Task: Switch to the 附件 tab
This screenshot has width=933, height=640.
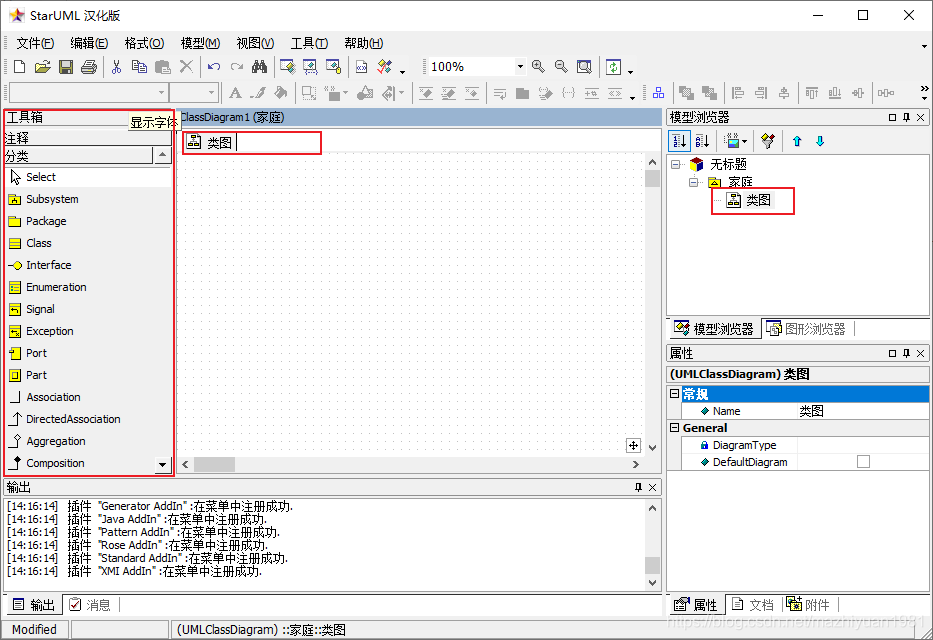Action: pos(808,605)
